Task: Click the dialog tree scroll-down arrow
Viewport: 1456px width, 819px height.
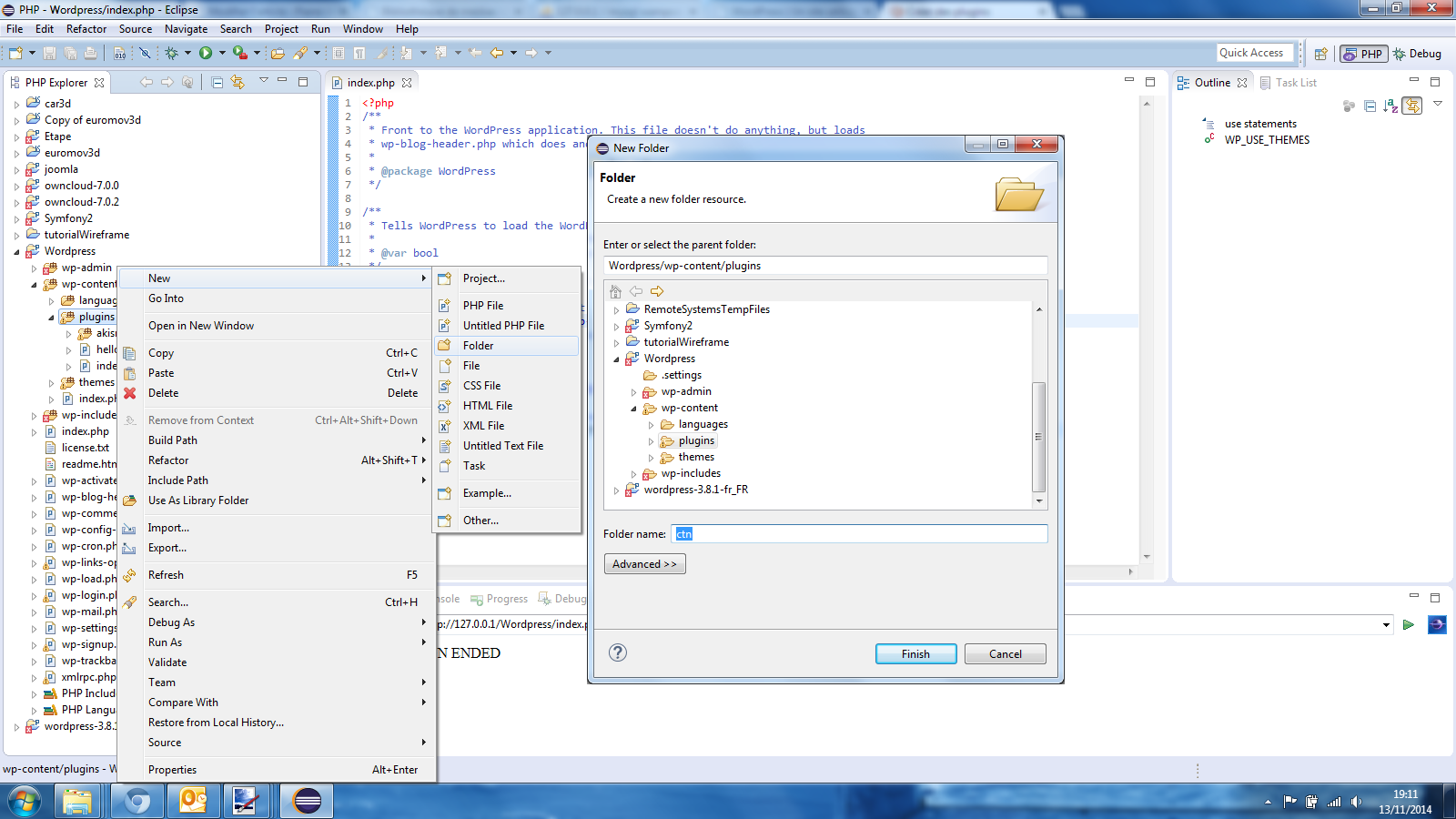Action: (x=1038, y=500)
